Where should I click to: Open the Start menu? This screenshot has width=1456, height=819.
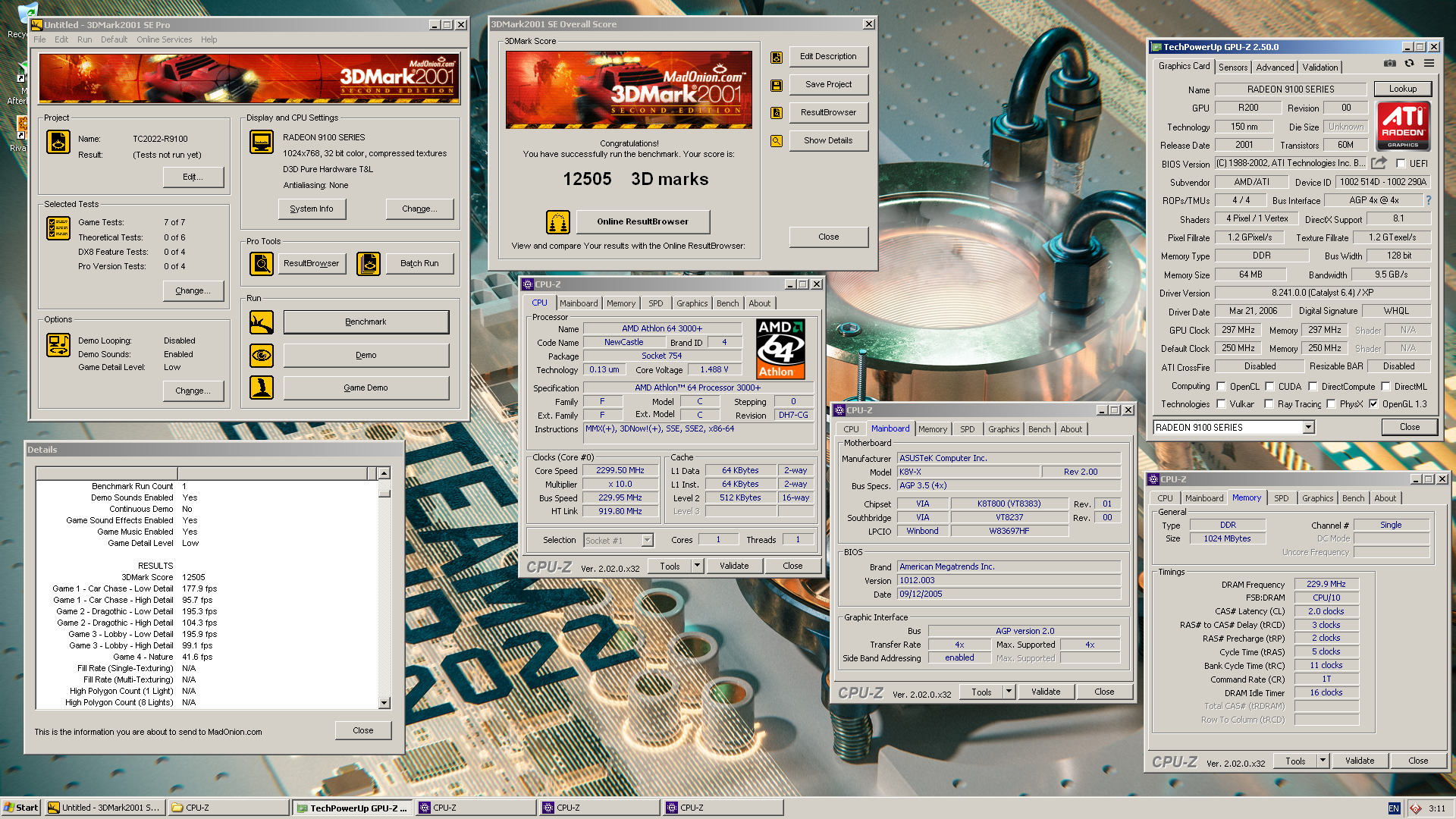(21, 808)
